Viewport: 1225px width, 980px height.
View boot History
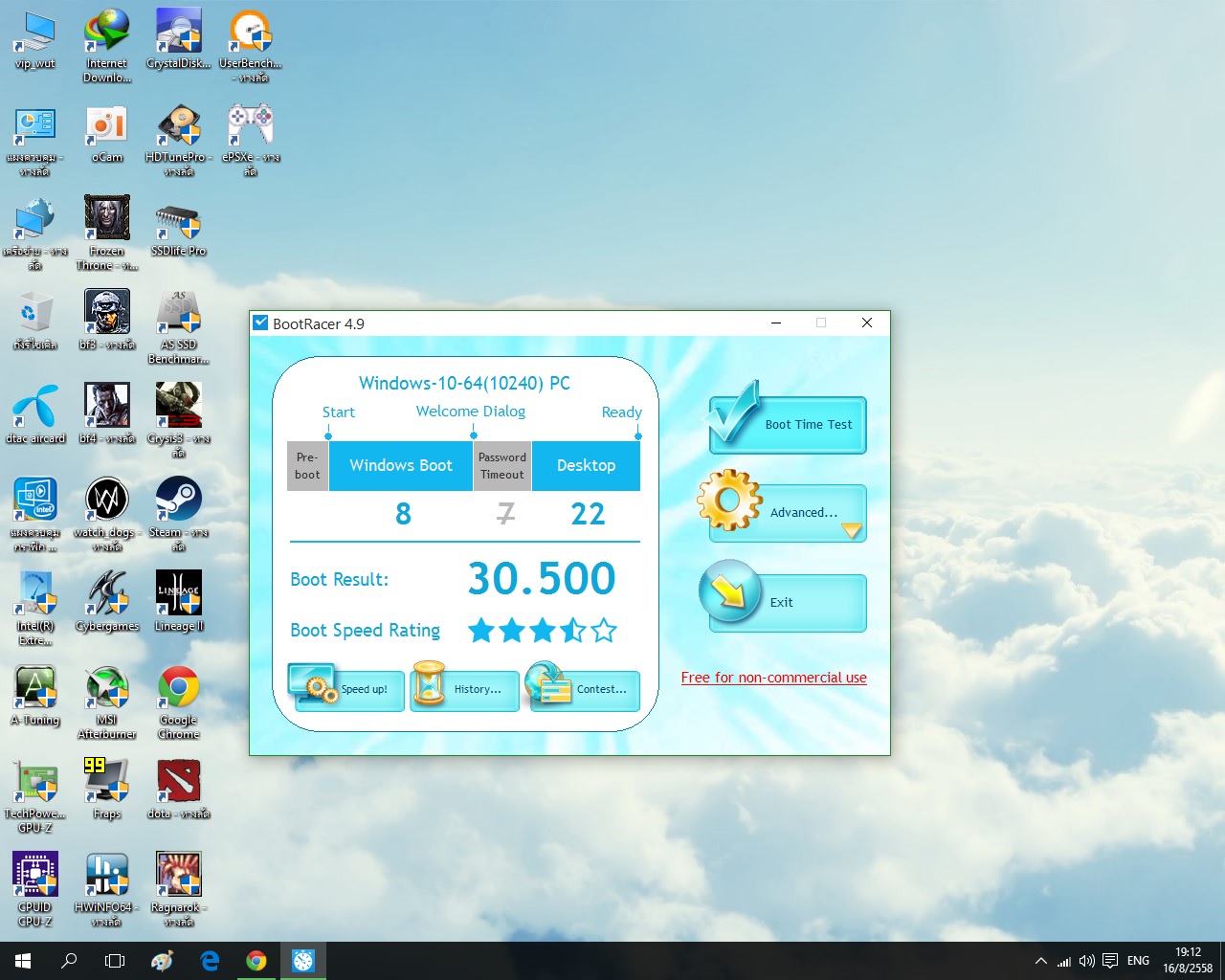[x=465, y=689]
